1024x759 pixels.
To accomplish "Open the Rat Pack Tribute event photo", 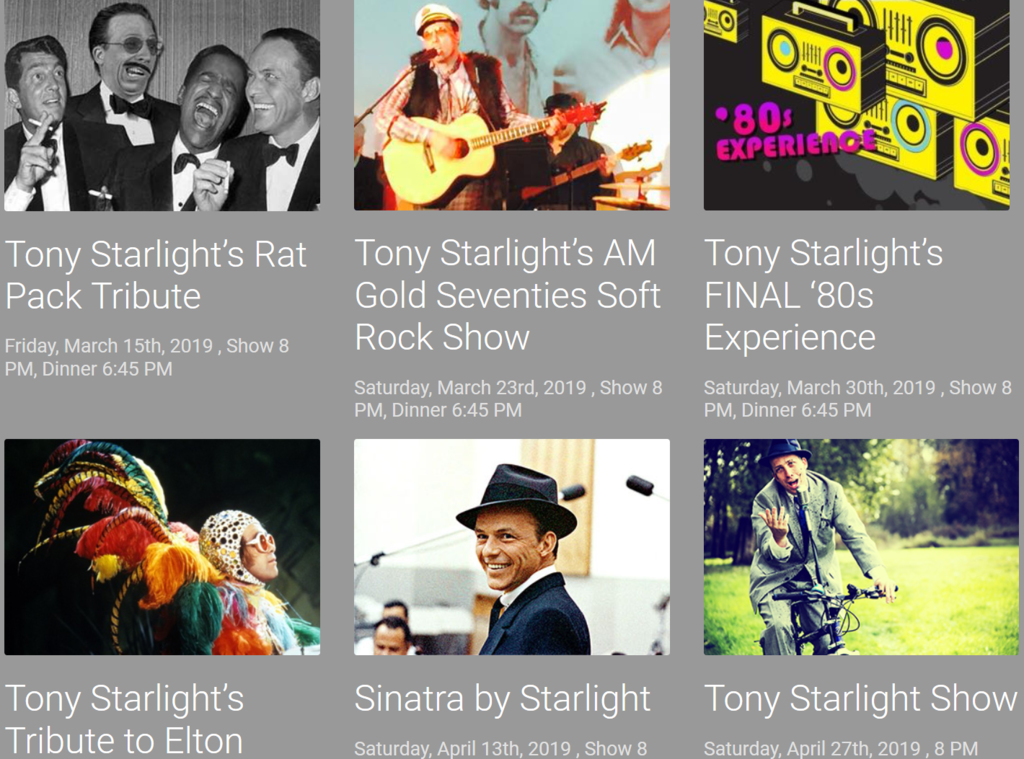I will 162,105.
